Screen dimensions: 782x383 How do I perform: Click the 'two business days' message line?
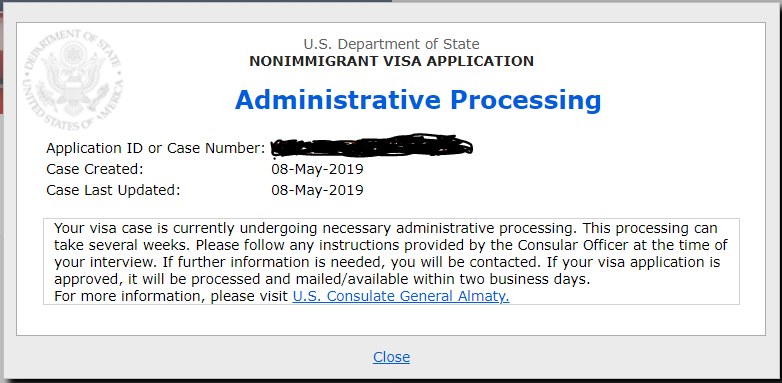[322, 279]
